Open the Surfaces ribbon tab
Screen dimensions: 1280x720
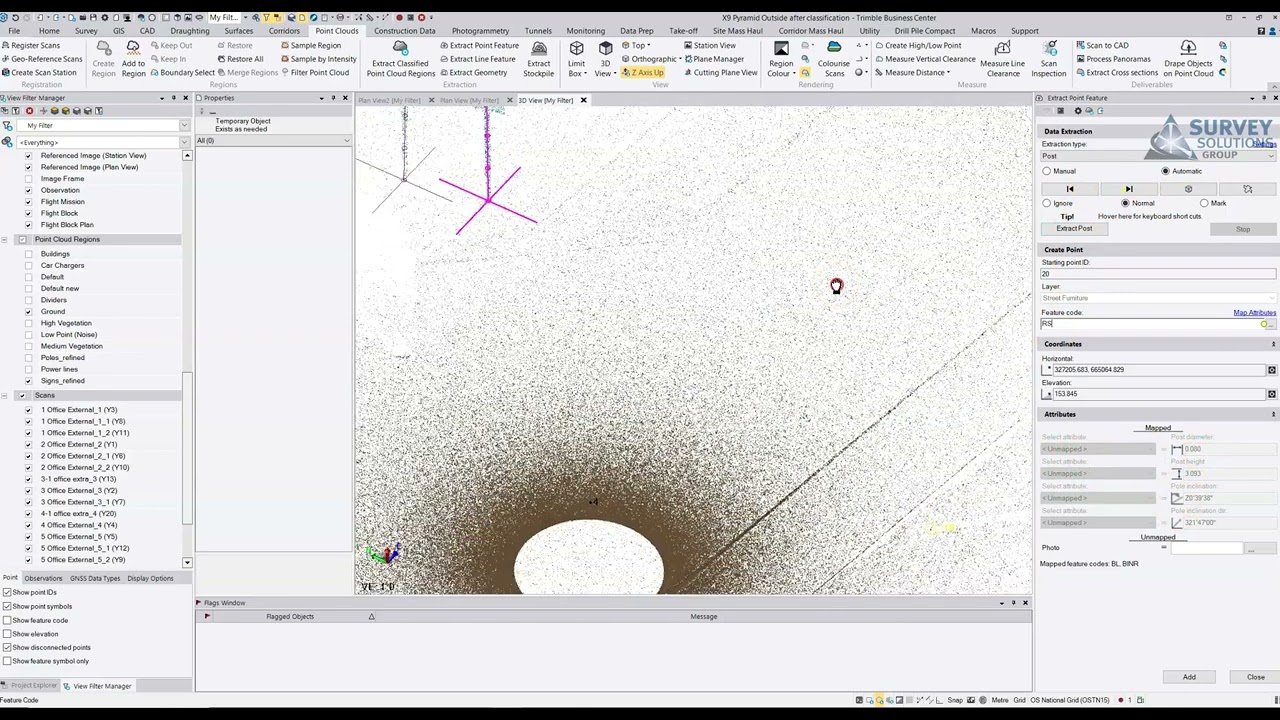click(x=238, y=31)
